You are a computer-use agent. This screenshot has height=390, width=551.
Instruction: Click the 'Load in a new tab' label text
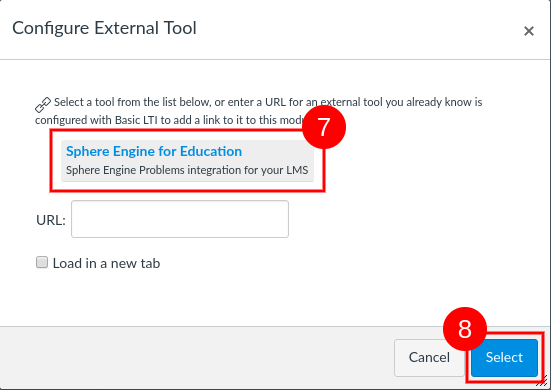[106, 263]
